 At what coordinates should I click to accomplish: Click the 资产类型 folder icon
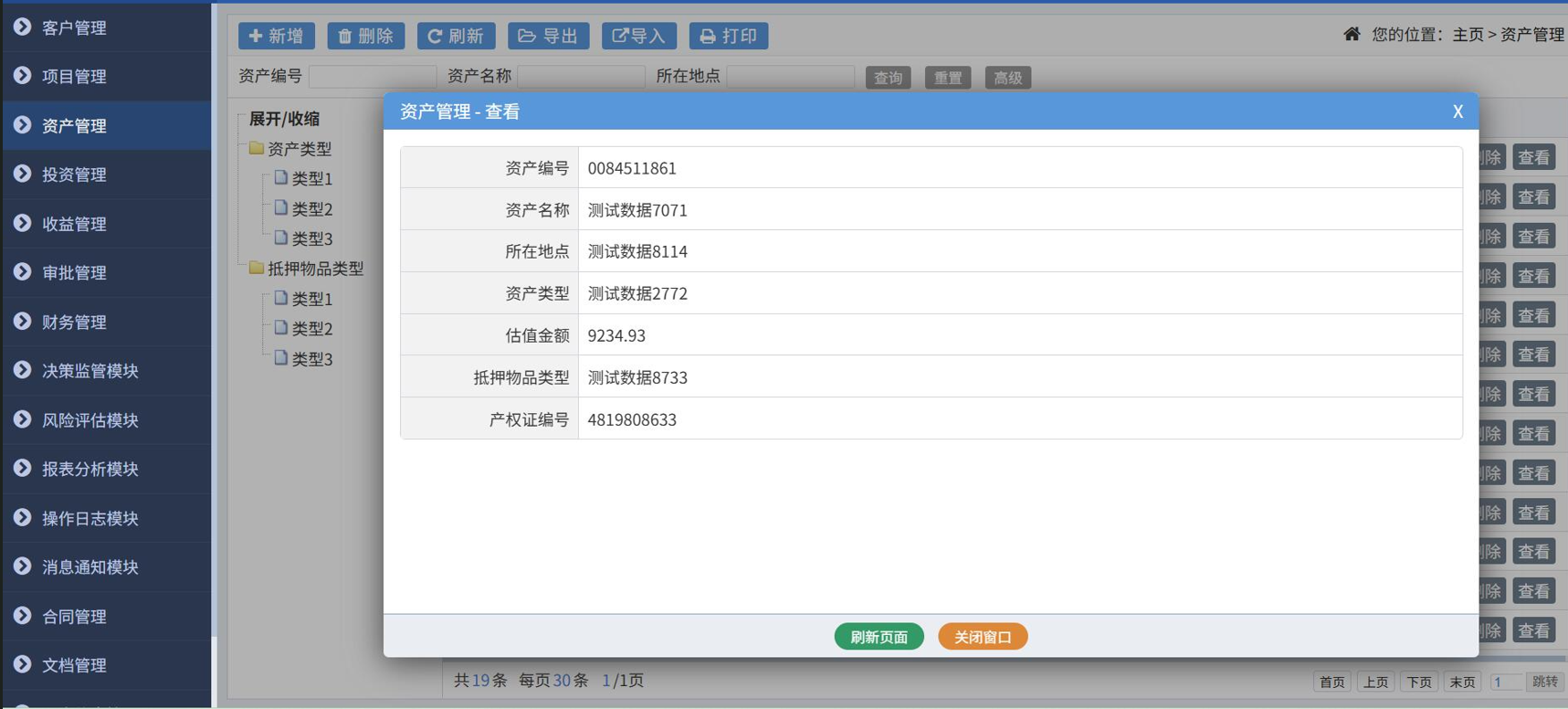point(257,147)
